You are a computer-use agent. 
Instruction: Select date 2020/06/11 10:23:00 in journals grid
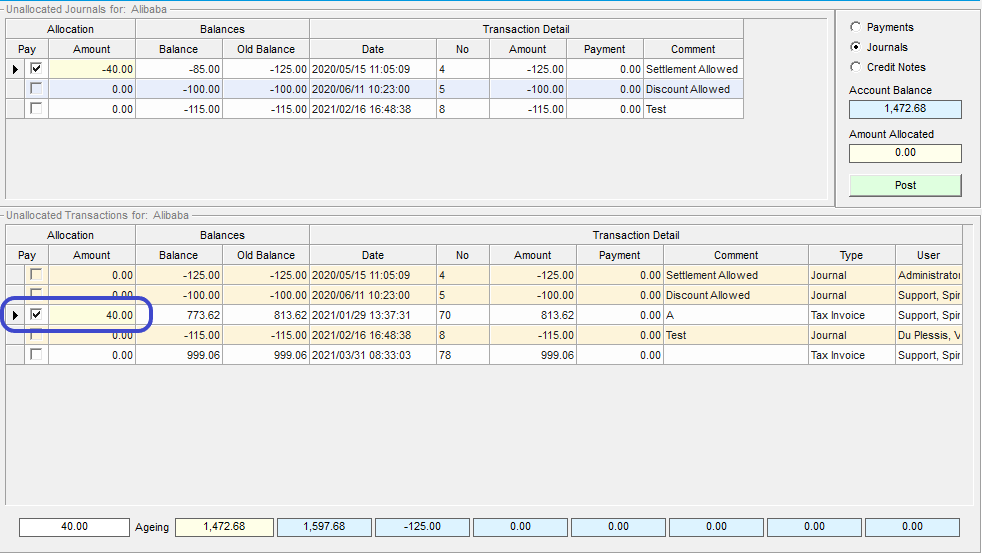click(373, 89)
